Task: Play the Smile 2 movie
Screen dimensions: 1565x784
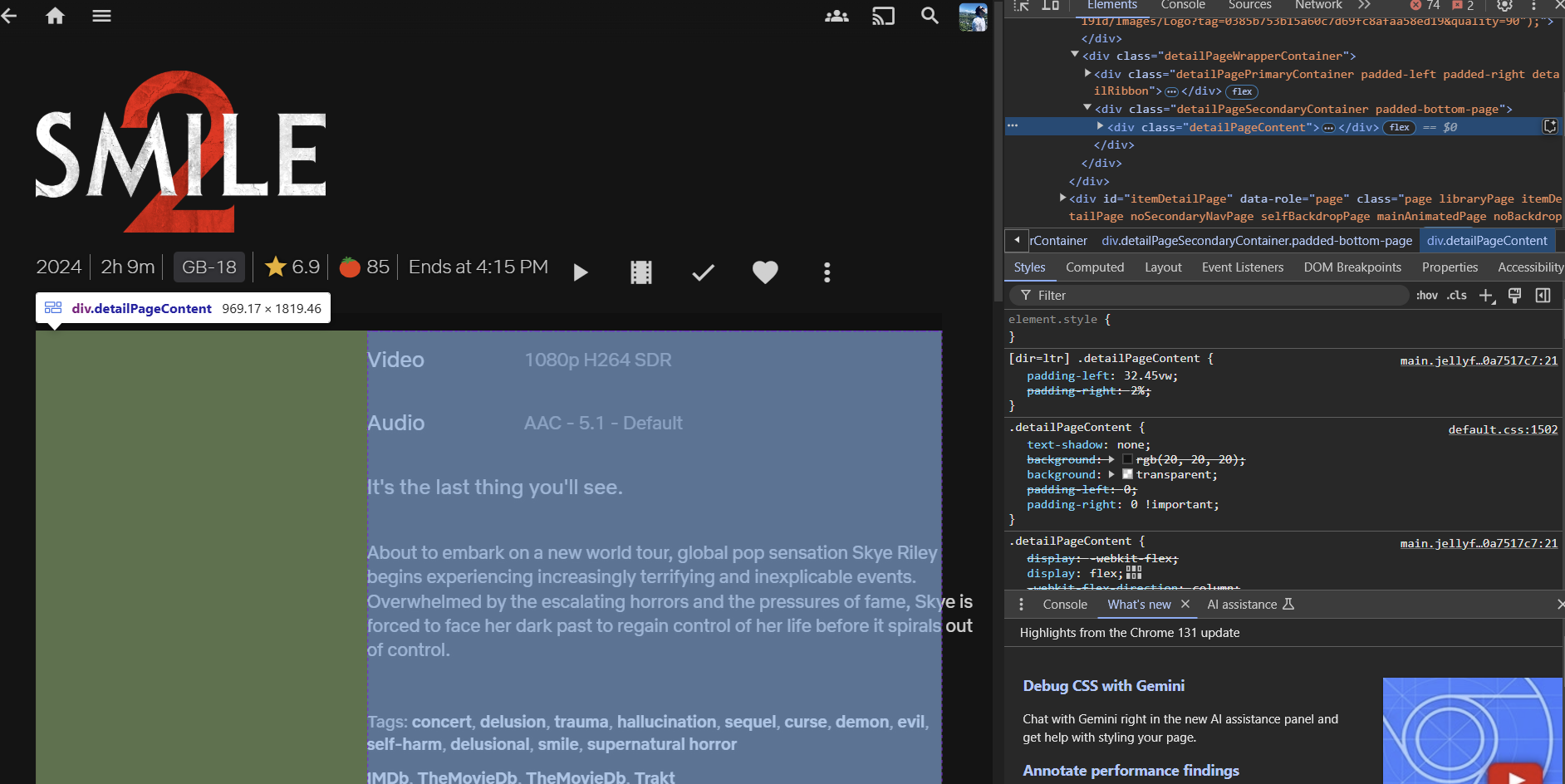Action: point(581,272)
